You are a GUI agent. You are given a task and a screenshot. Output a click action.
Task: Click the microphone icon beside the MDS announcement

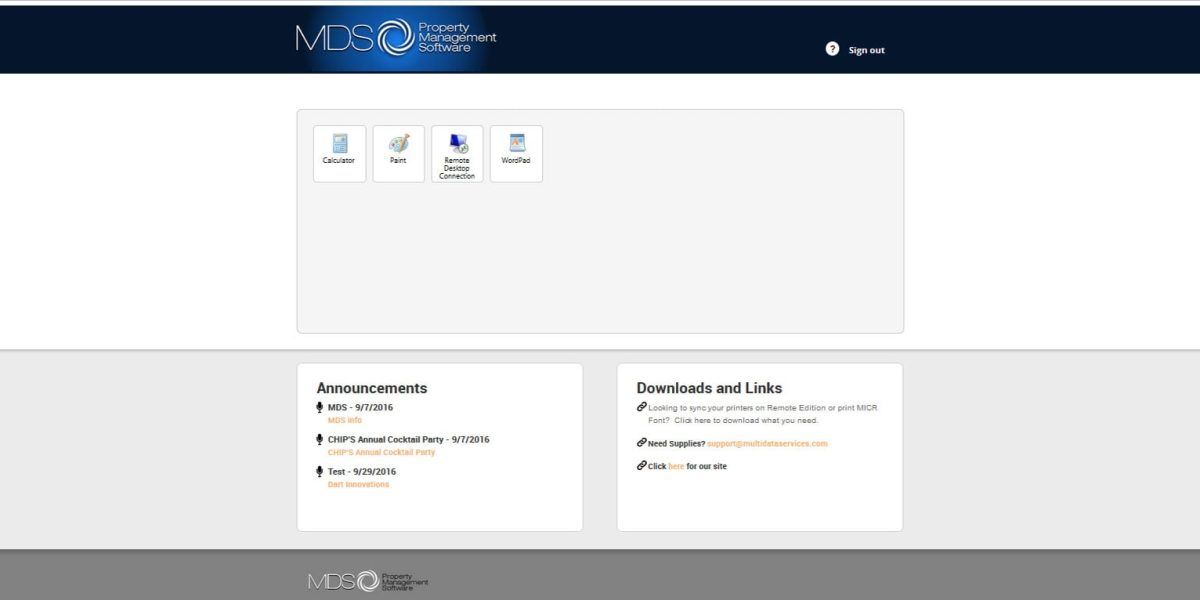pyautogui.click(x=321, y=407)
